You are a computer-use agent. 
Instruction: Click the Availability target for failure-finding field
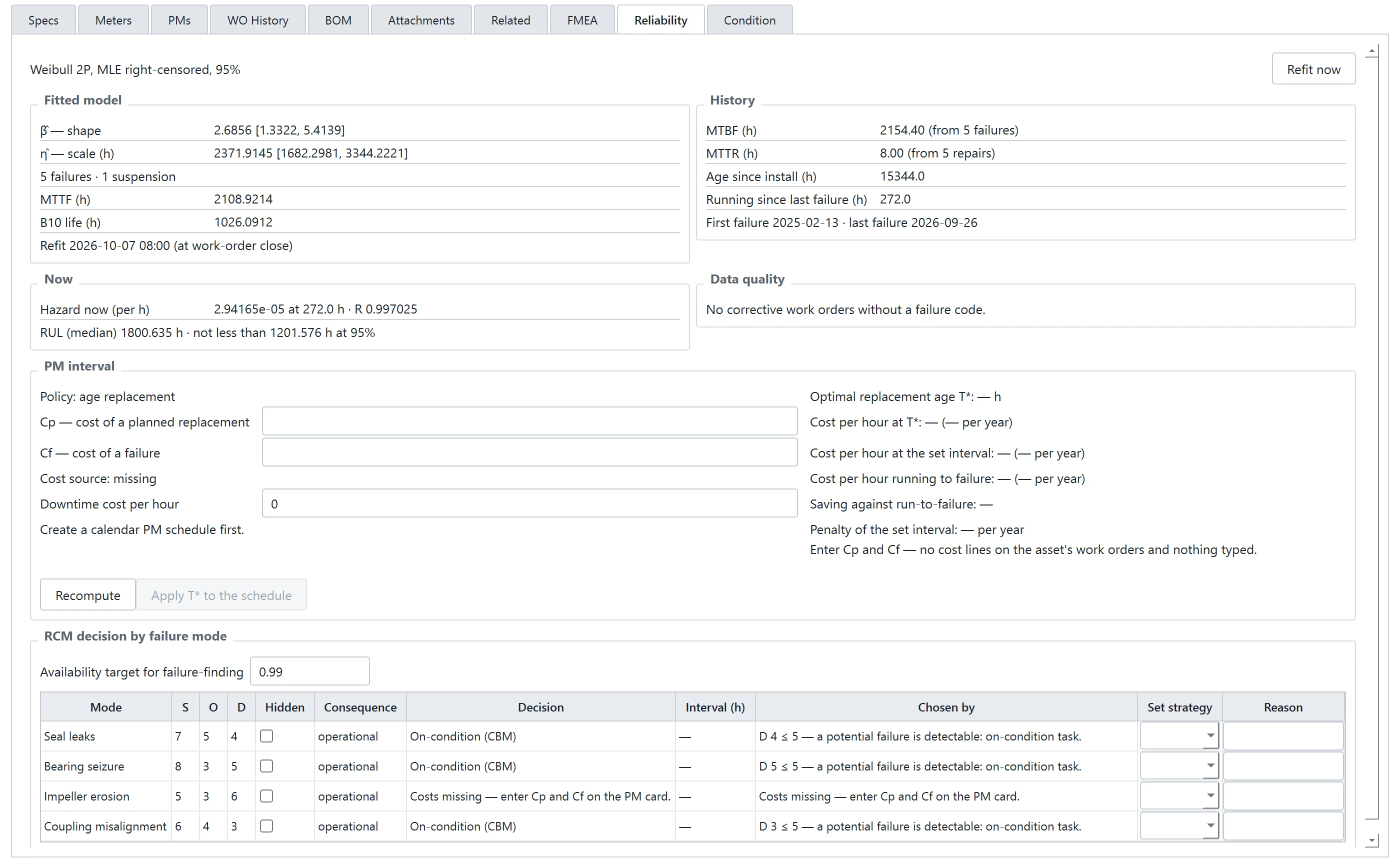click(309, 671)
